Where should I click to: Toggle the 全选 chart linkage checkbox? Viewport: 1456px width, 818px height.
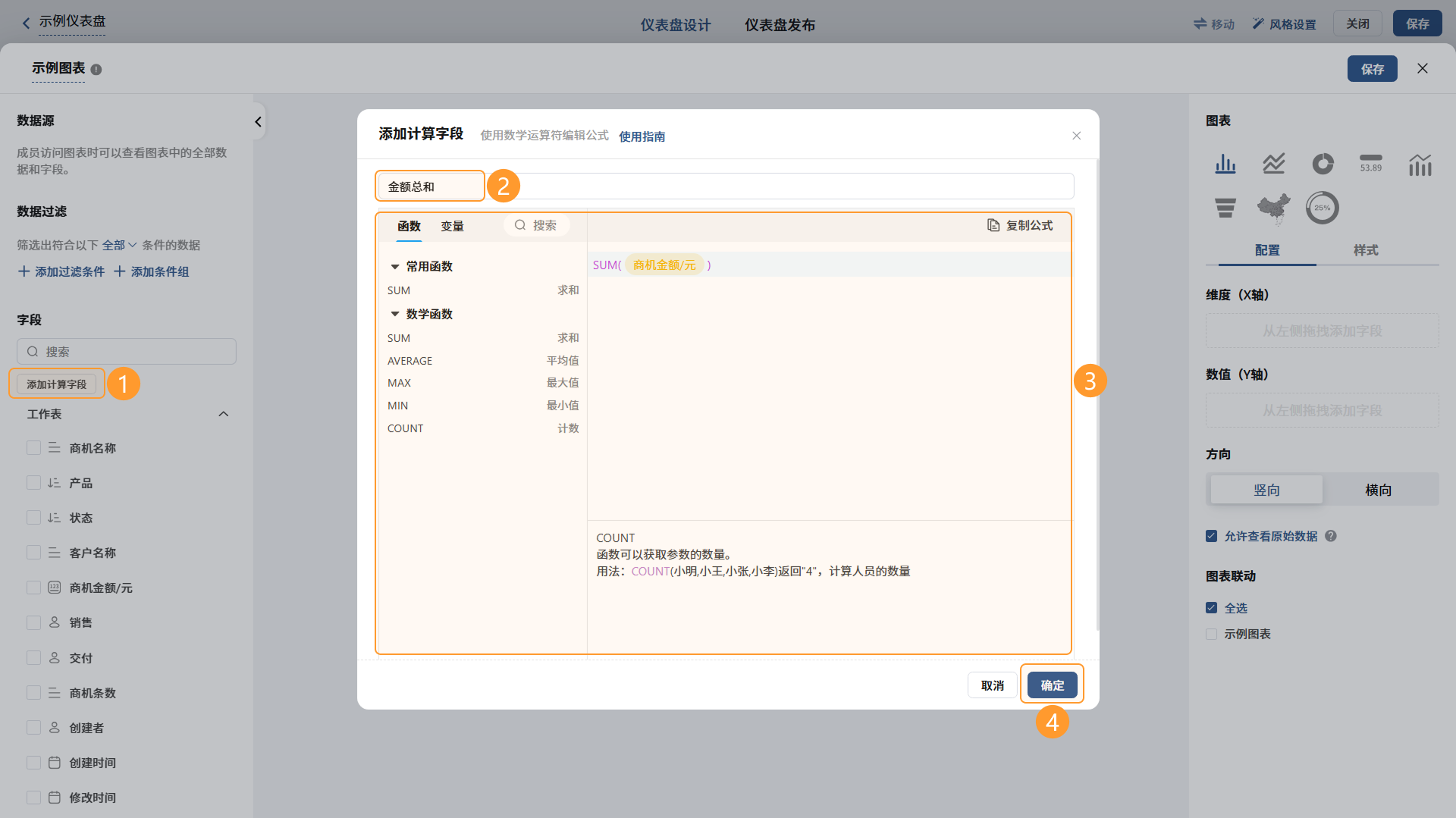click(x=1212, y=608)
